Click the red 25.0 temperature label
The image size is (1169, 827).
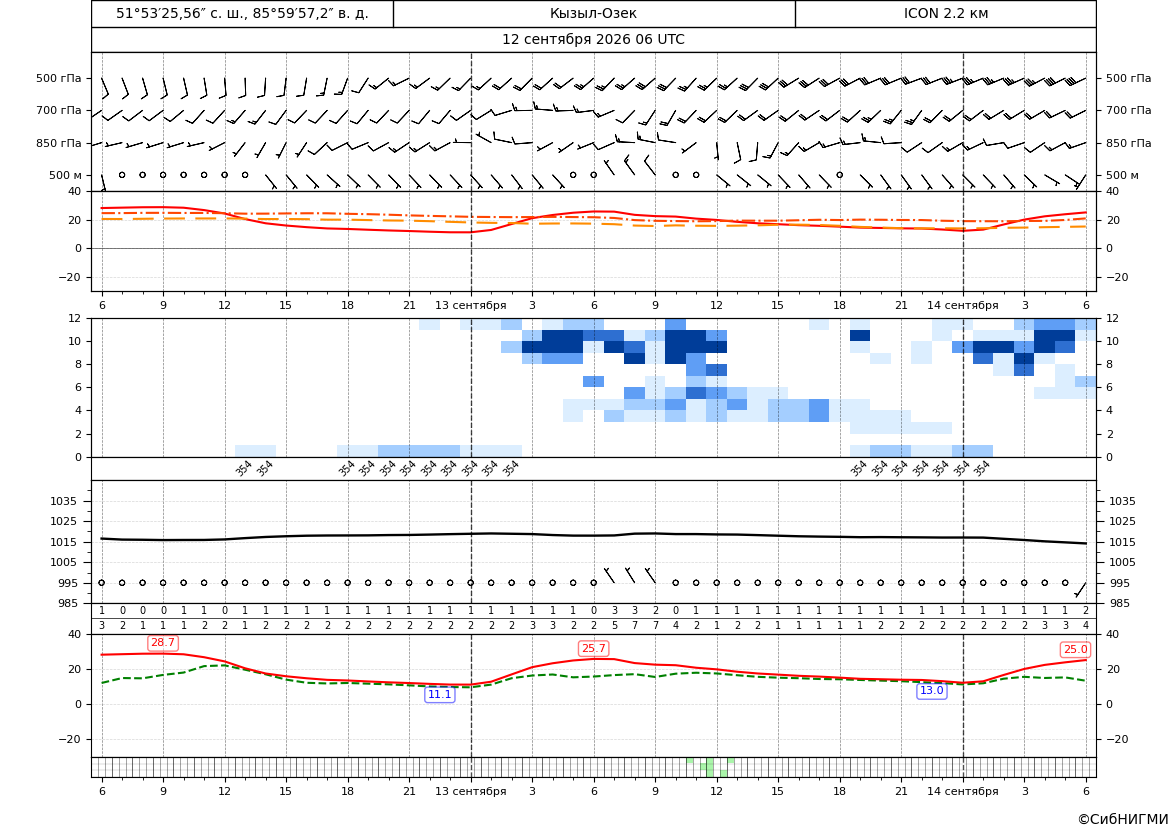click(1075, 650)
